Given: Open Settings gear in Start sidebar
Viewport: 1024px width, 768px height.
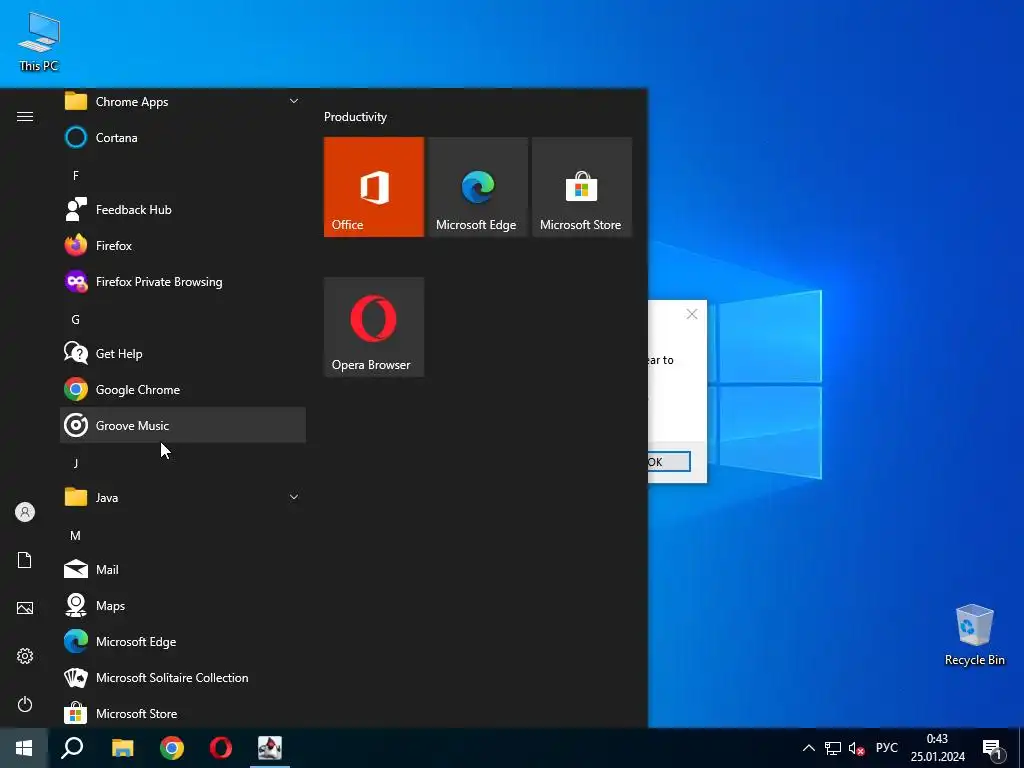Looking at the screenshot, I should (x=25, y=656).
